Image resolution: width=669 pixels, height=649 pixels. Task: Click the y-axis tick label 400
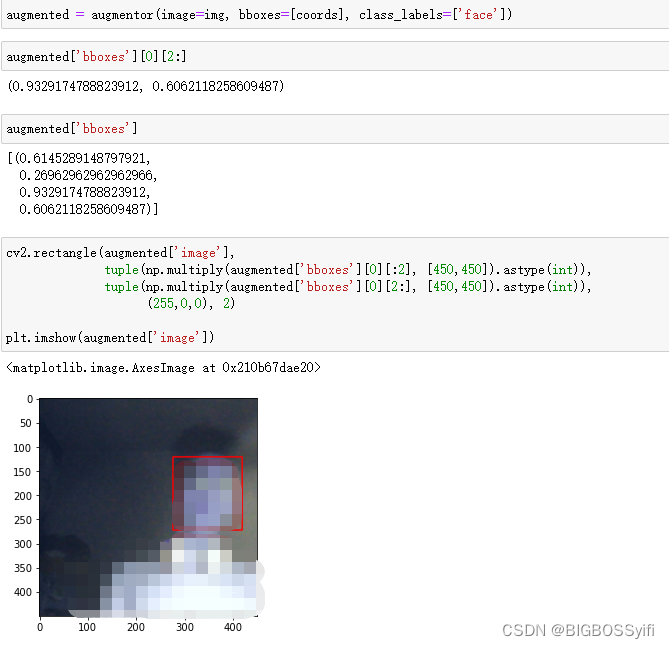click(23, 592)
